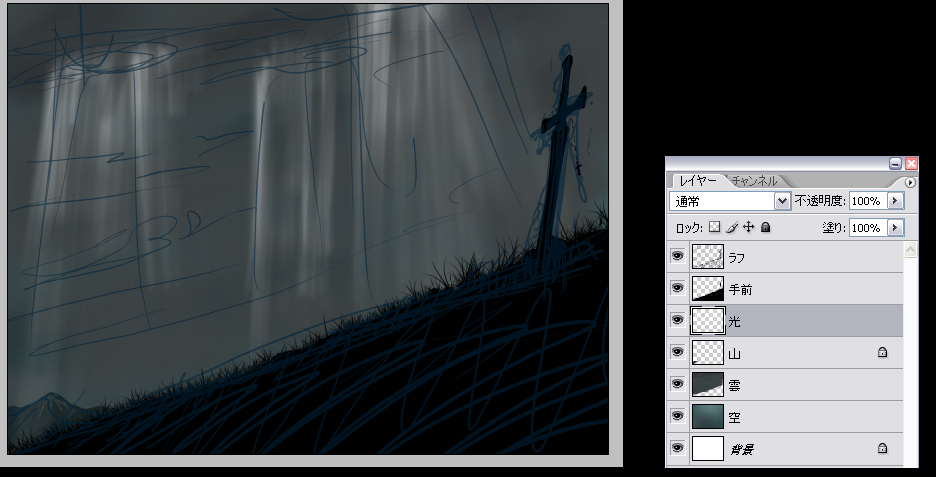
Task: Click the cross grave marker on canvas
Action: [560, 155]
